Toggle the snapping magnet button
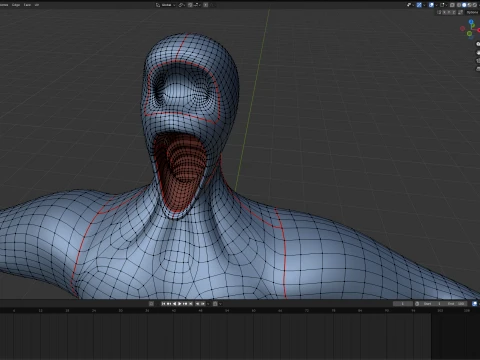480x360 pixels. pos(190,5)
